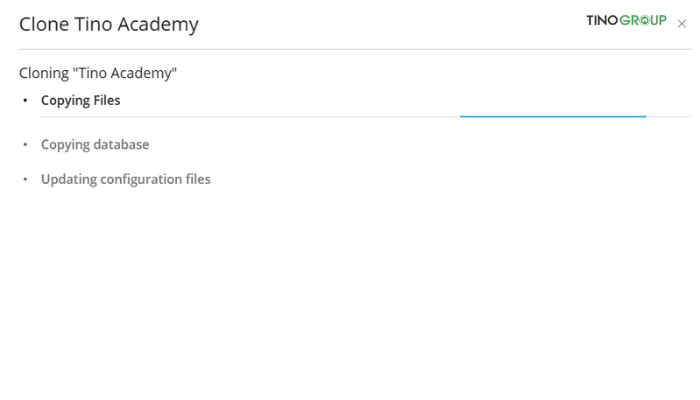Click unfilled track right of blue segment

669,117
